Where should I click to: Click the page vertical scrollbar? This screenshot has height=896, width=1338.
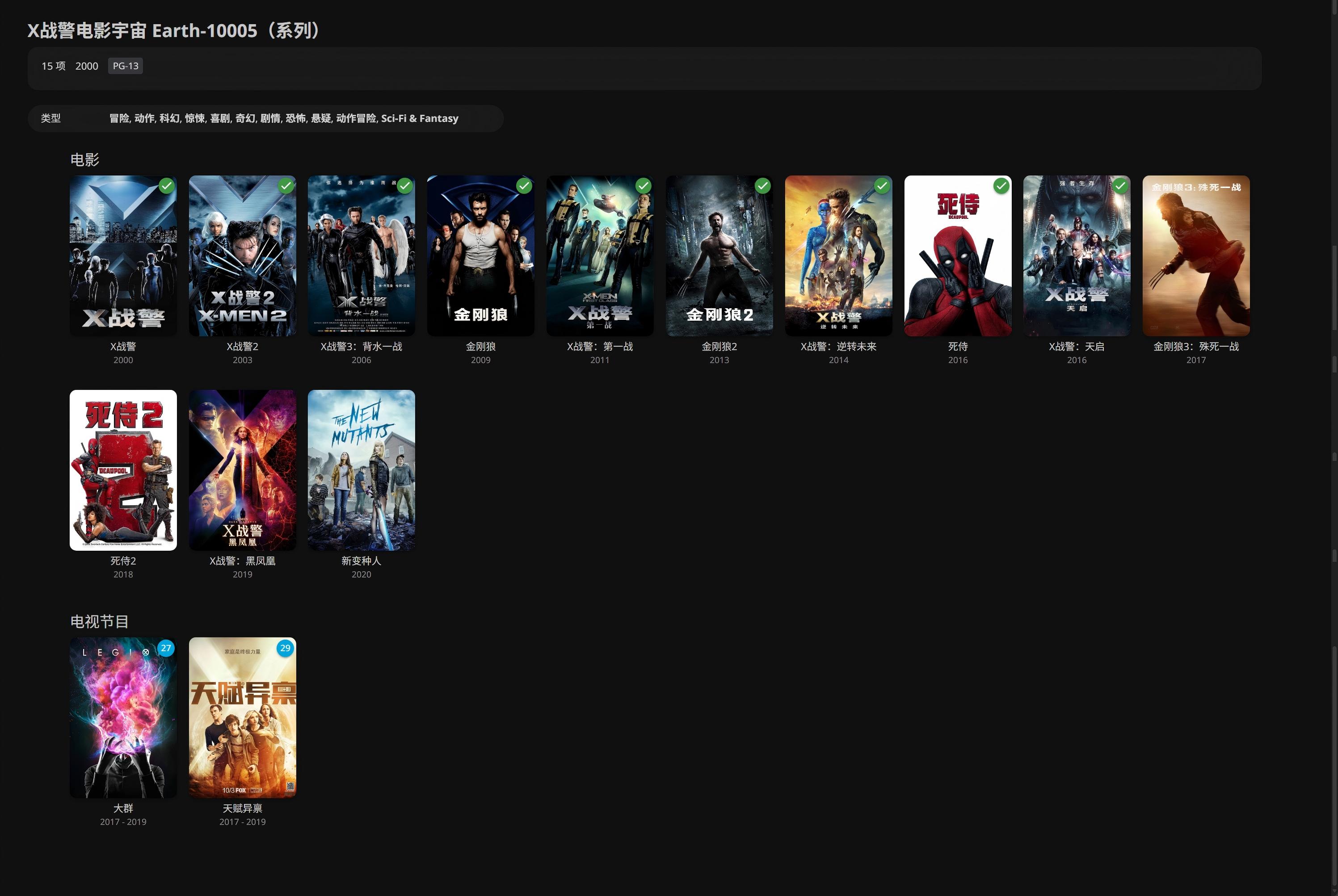1334,448
